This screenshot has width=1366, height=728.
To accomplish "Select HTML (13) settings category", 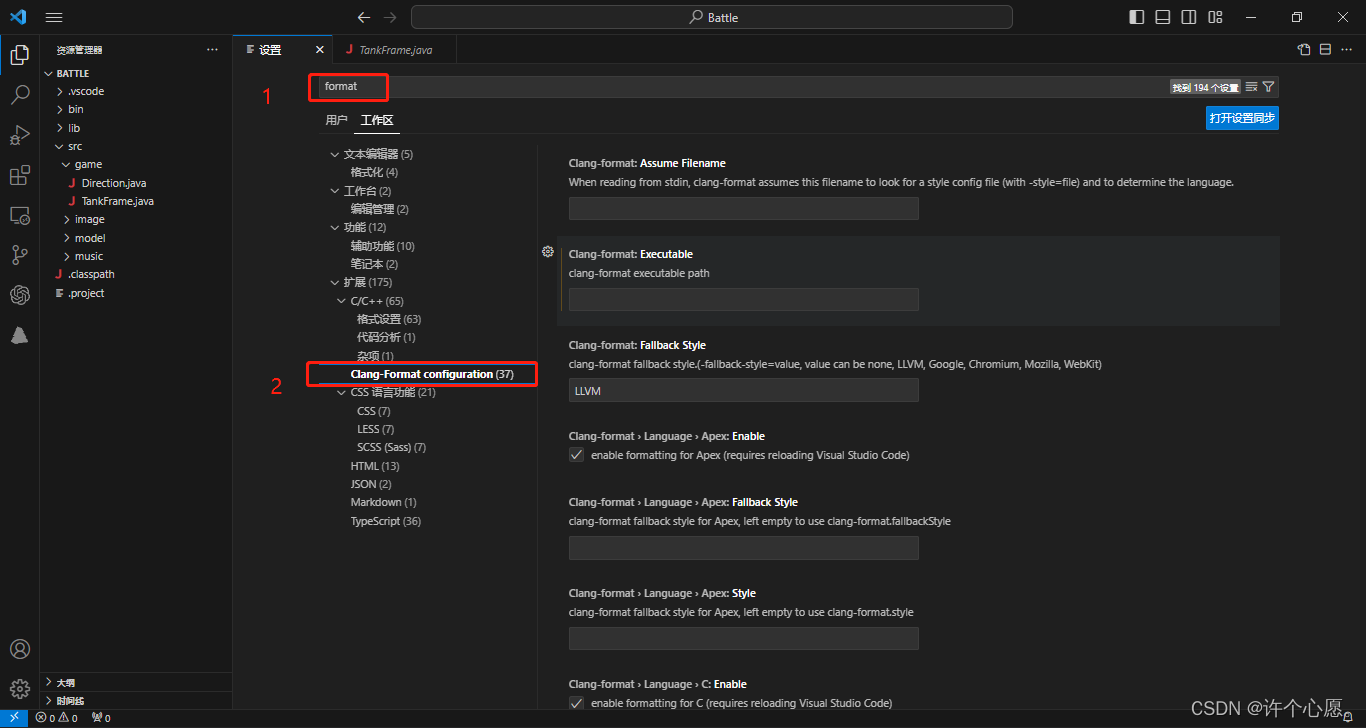I will 375,466.
